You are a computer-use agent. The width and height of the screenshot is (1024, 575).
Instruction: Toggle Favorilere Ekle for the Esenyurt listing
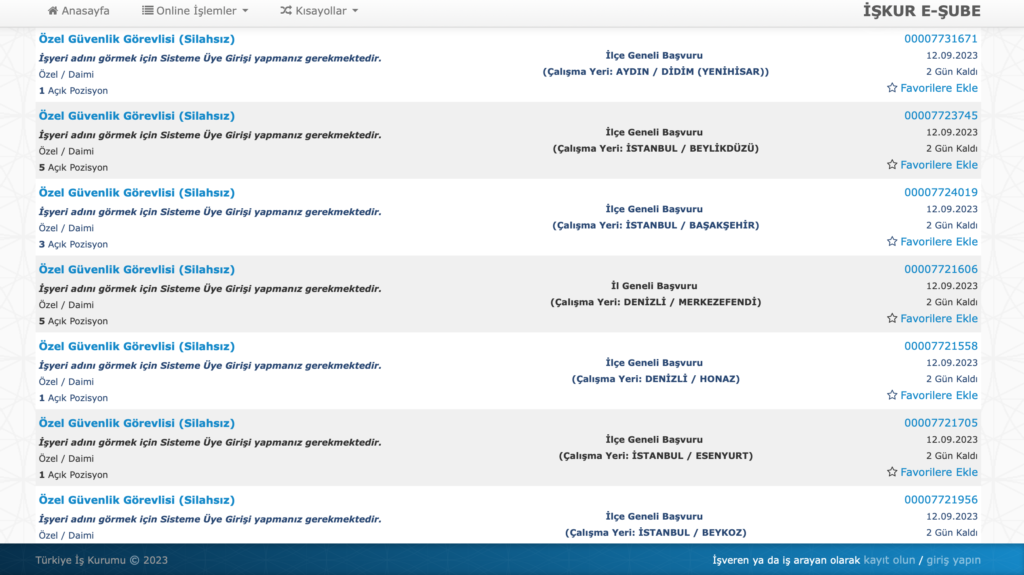point(932,472)
